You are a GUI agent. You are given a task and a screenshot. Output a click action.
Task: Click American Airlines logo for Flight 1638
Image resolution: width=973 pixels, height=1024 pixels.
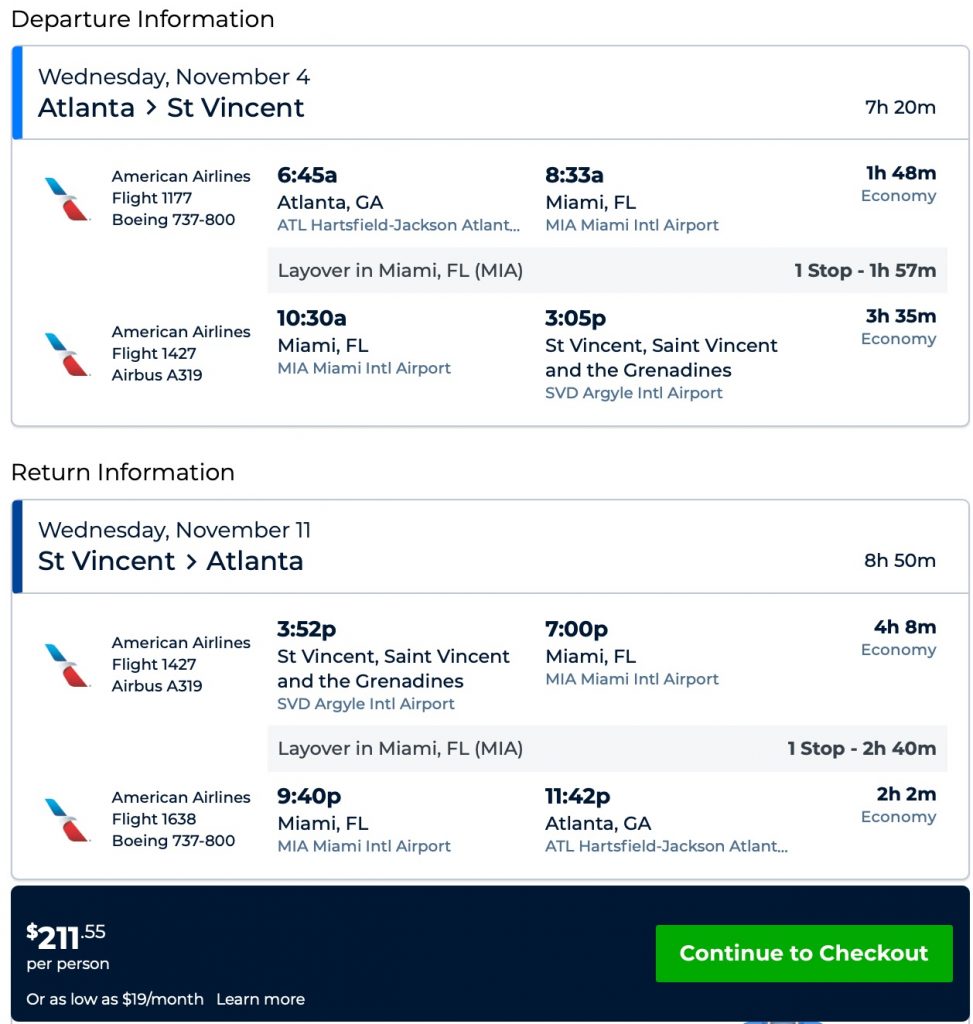pos(68,819)
